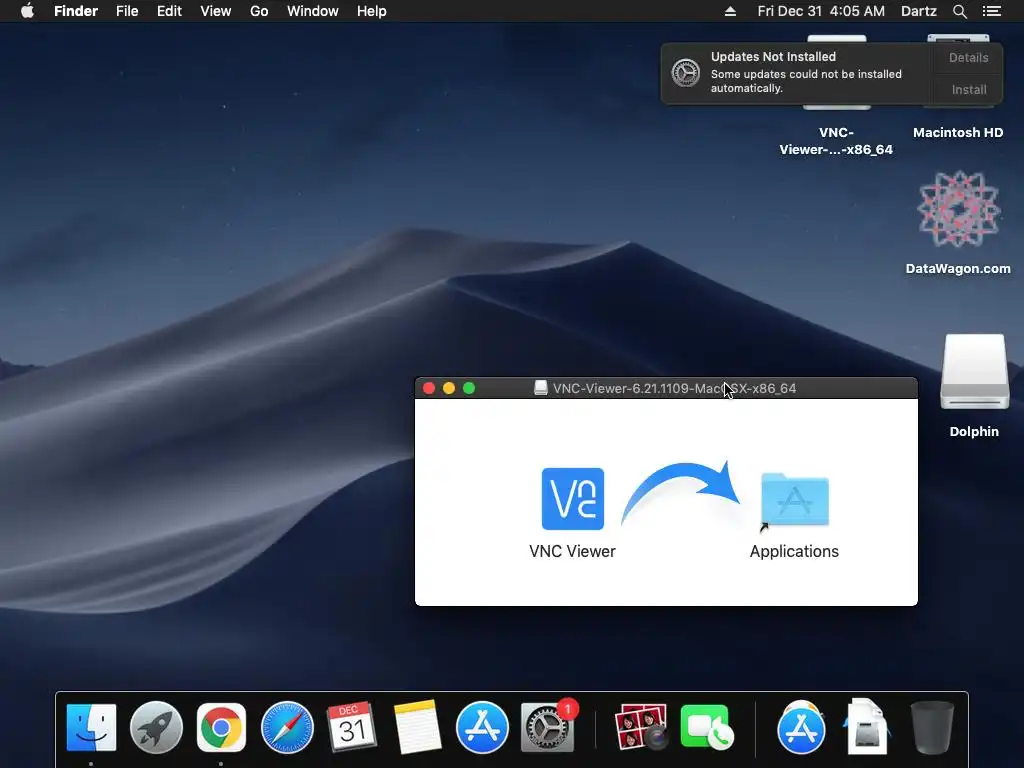Screen dimensions: 1024x768
Task: Click the date and time in menu bar
Action: pyautogui.click(x=821, y=11)
